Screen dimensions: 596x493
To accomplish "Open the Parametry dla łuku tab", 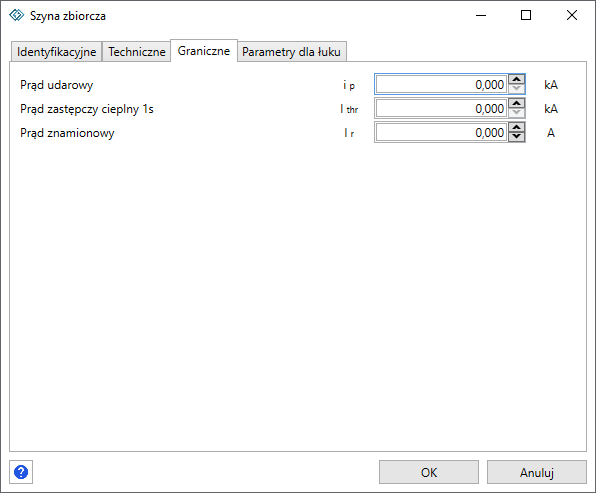I will [x=292, y=52].
